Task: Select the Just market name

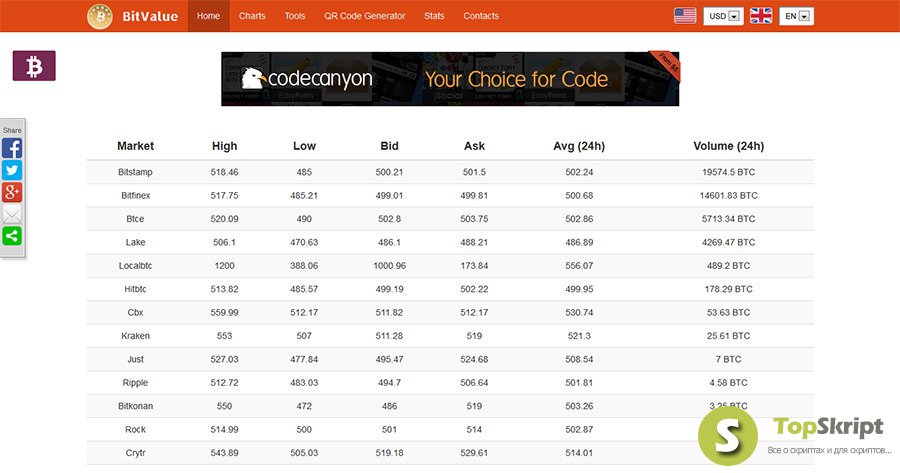Action: click(135, 359)
